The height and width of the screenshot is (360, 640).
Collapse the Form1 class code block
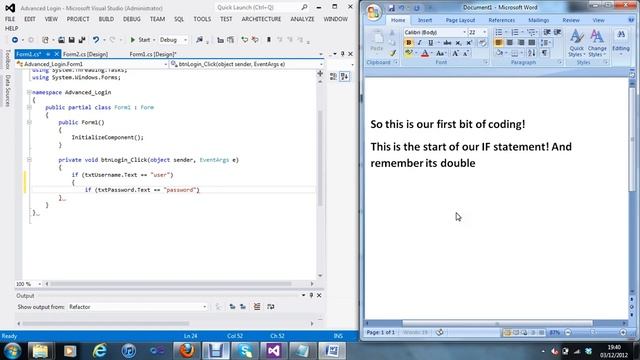point(29,107)
